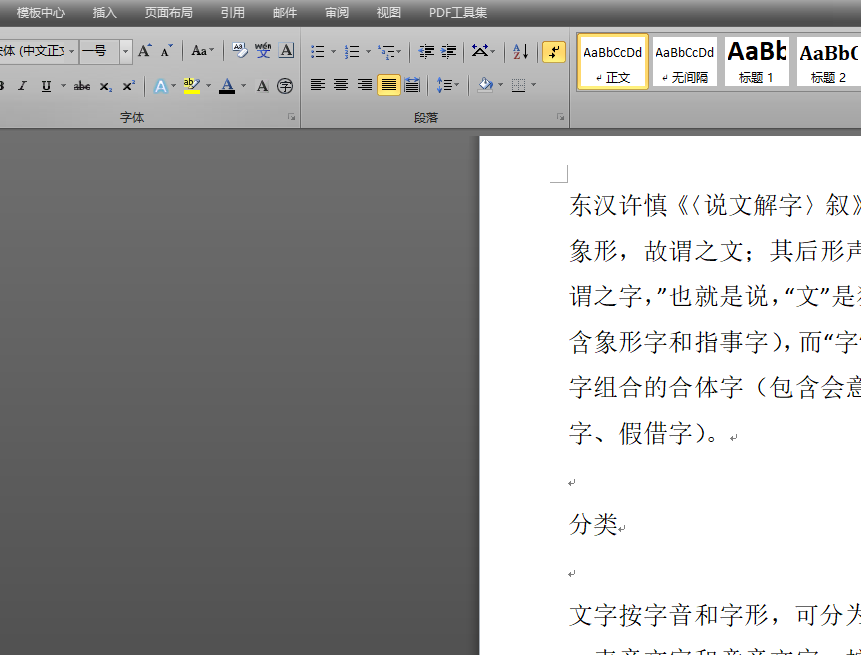Apply the Character Border icon
This screenshot has width=861, height=655.
pos(286,51)
